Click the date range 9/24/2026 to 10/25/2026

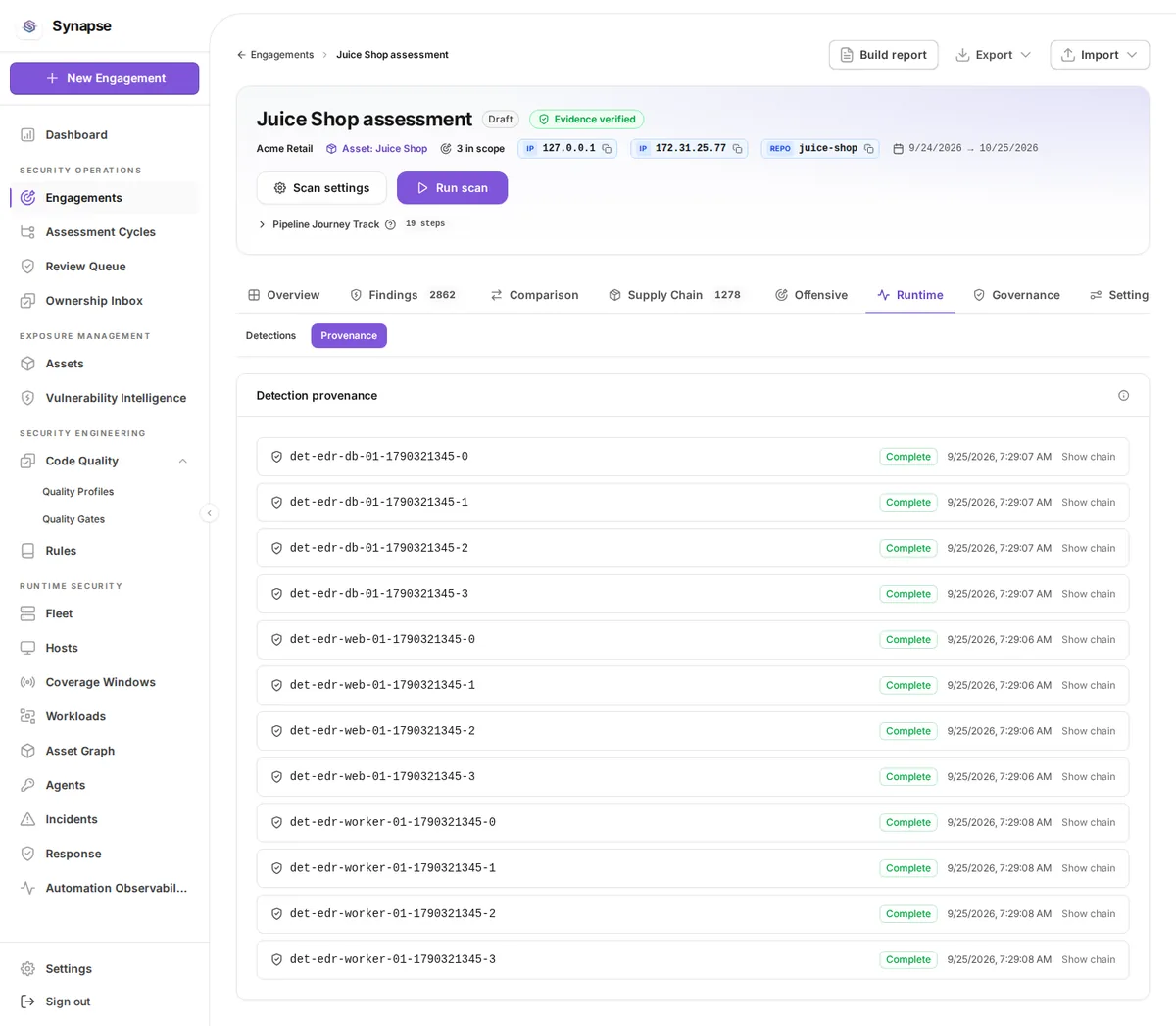pos(965,149)
